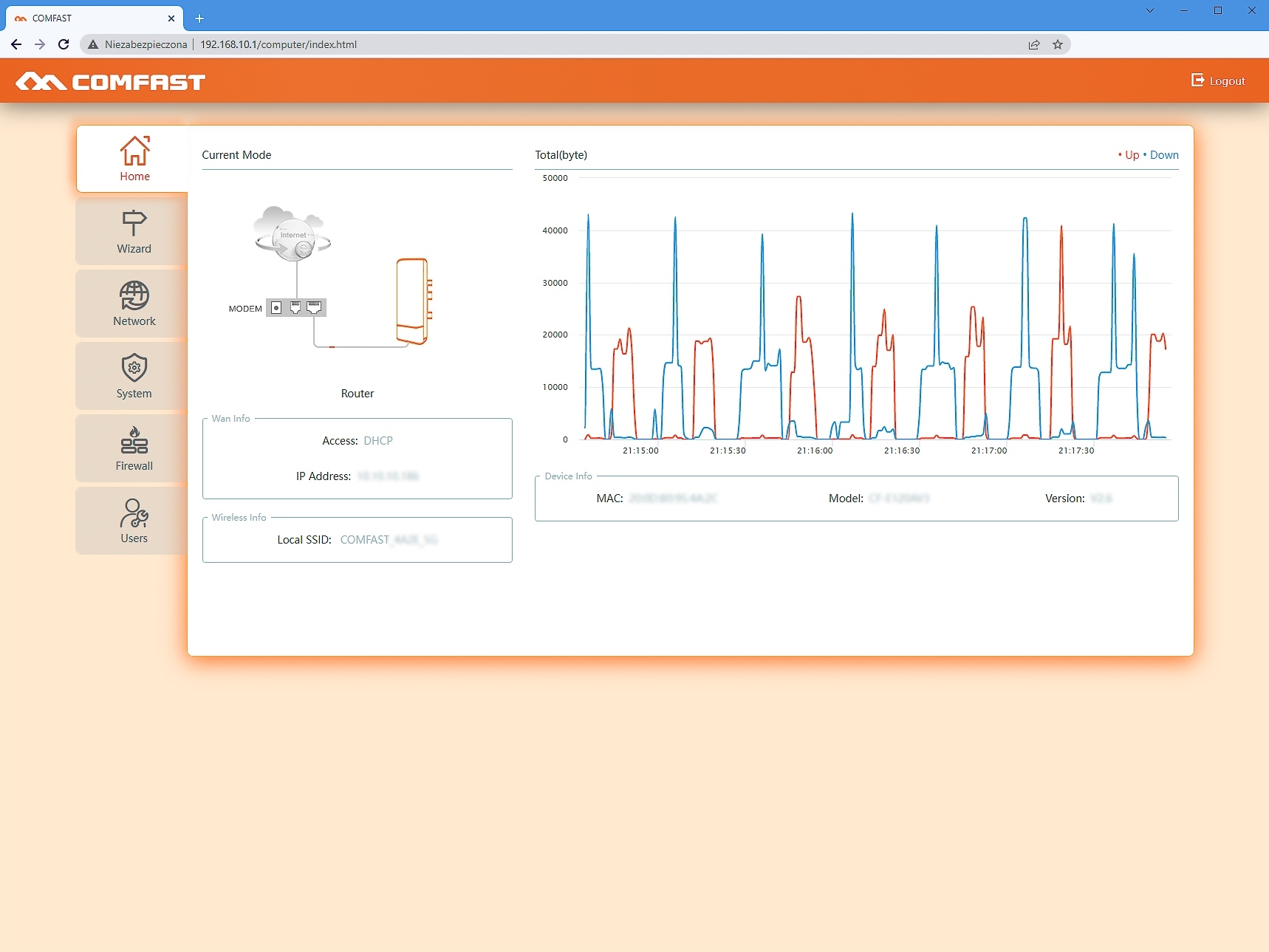Click the Logout button
This screenshot has width=1269, height=952.
1218,81
